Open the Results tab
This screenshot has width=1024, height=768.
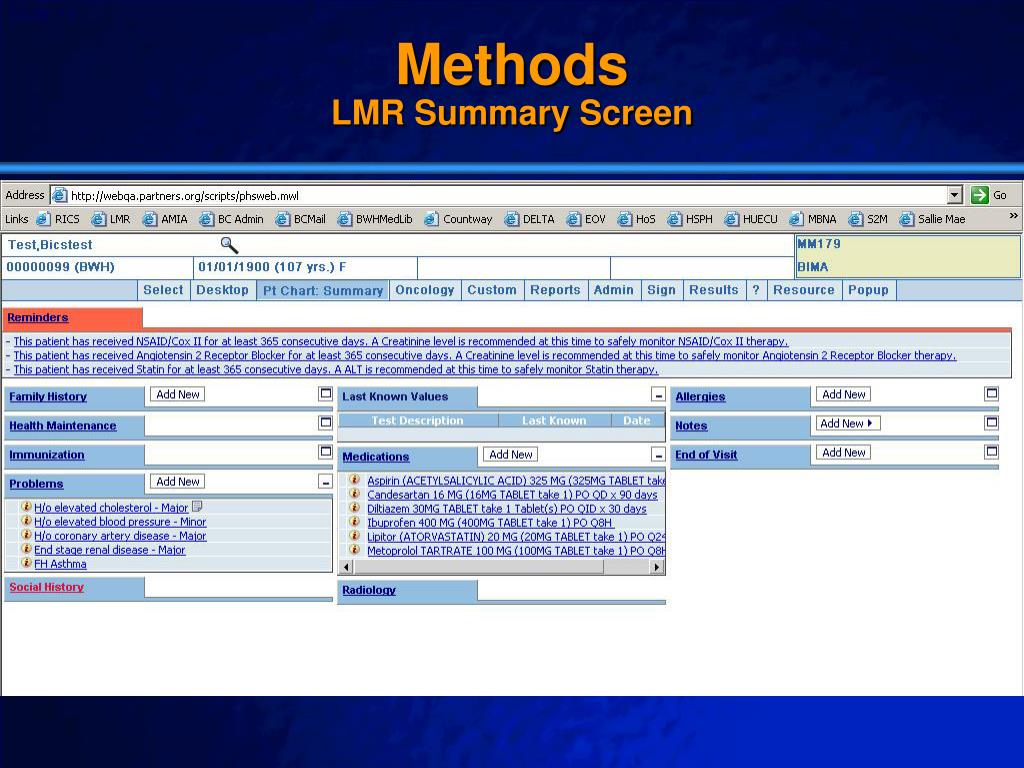click(714, 290)
